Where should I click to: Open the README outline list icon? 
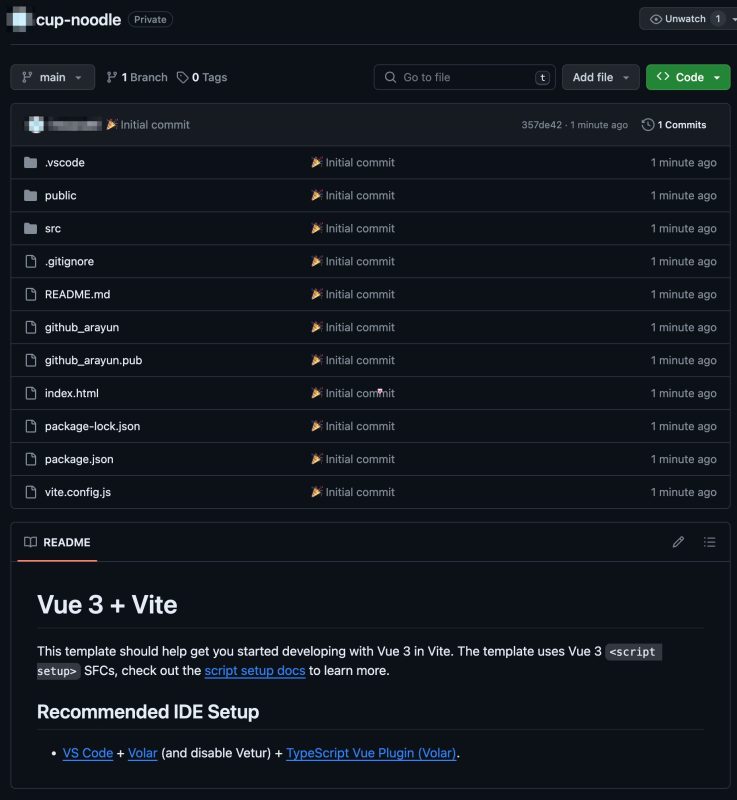pyautogui.click(x=709, y=542)
